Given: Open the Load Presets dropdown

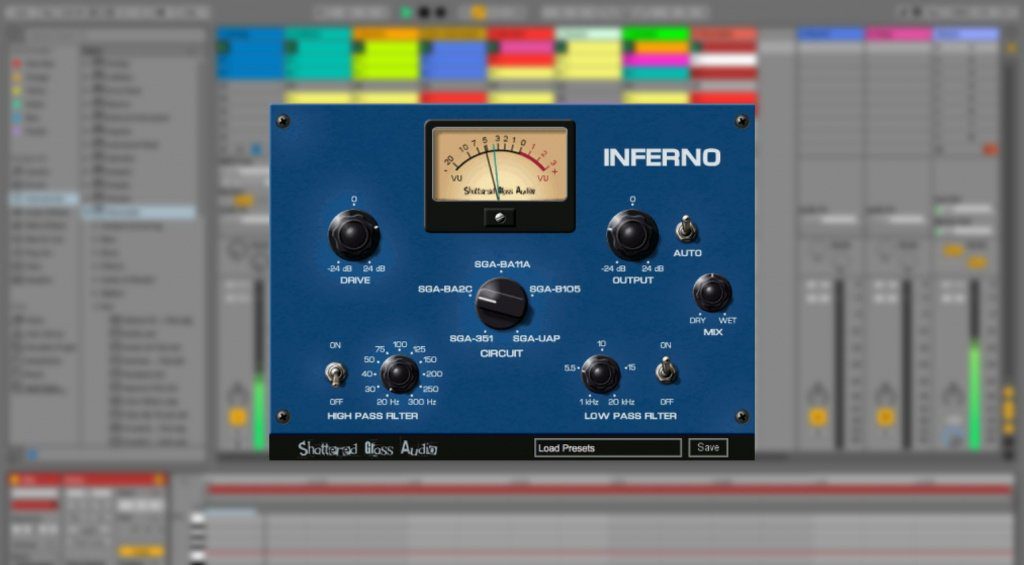Looking at the screenshot, I should (607, 448).
